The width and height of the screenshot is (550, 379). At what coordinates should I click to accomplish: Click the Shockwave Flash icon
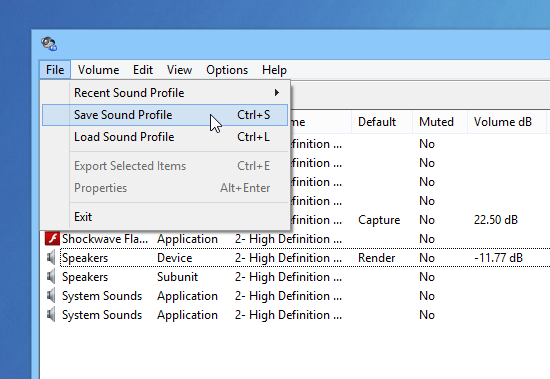tap(52, 239)
